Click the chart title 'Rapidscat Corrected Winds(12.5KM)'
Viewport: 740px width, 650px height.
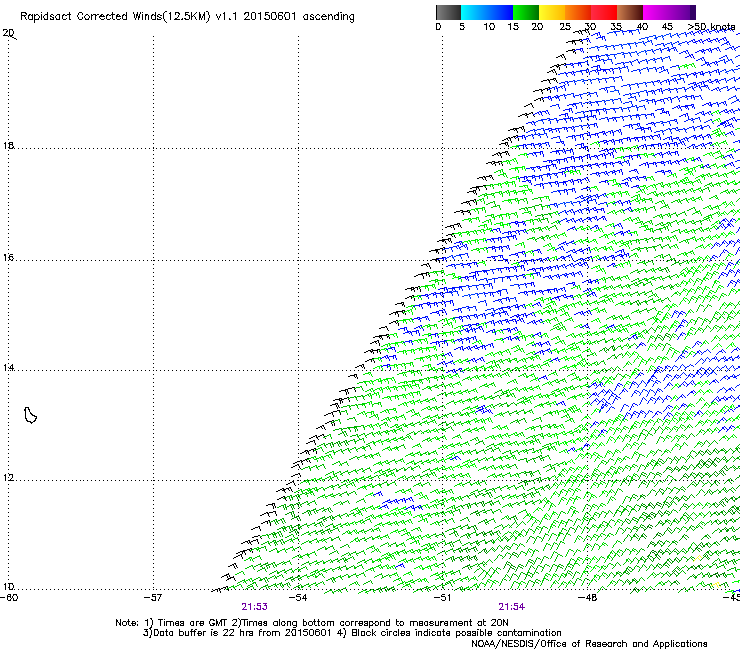[115, 17]
